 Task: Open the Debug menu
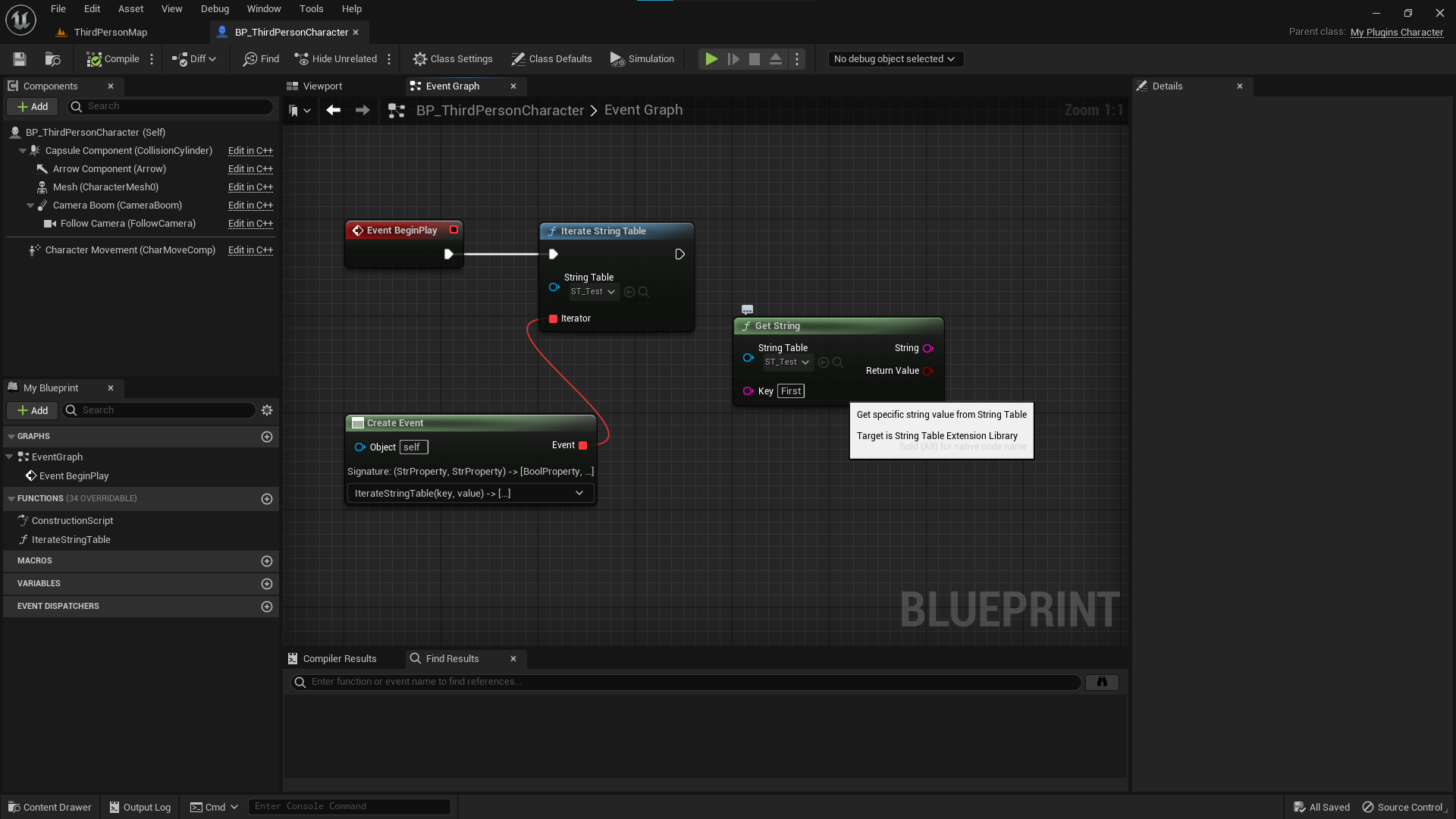point(215,9)
